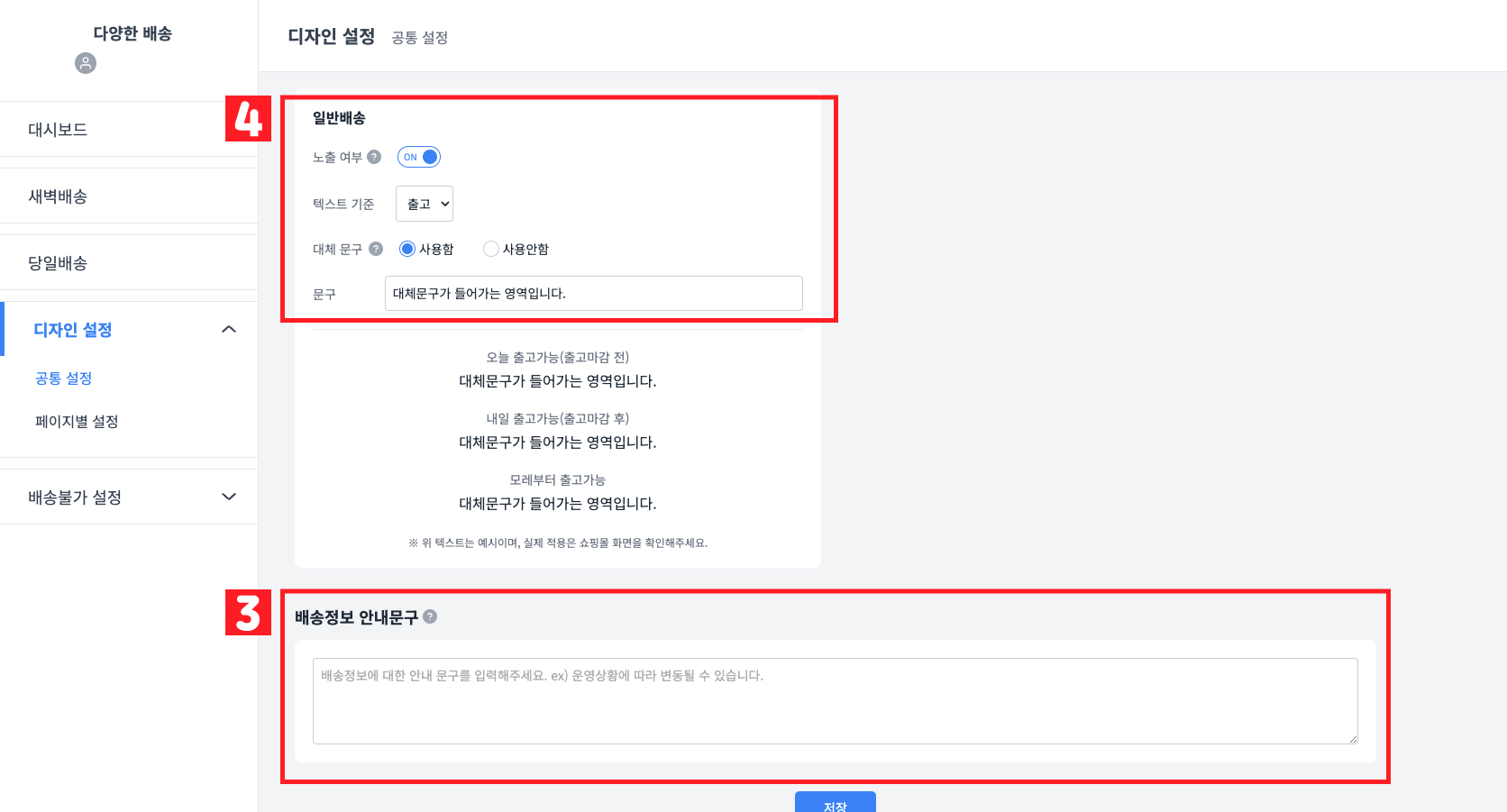The width and height of the screenshot is (1507, 812).
Task: Collapse the 디자인 설정 menu chevron
Action: point(229,329)
